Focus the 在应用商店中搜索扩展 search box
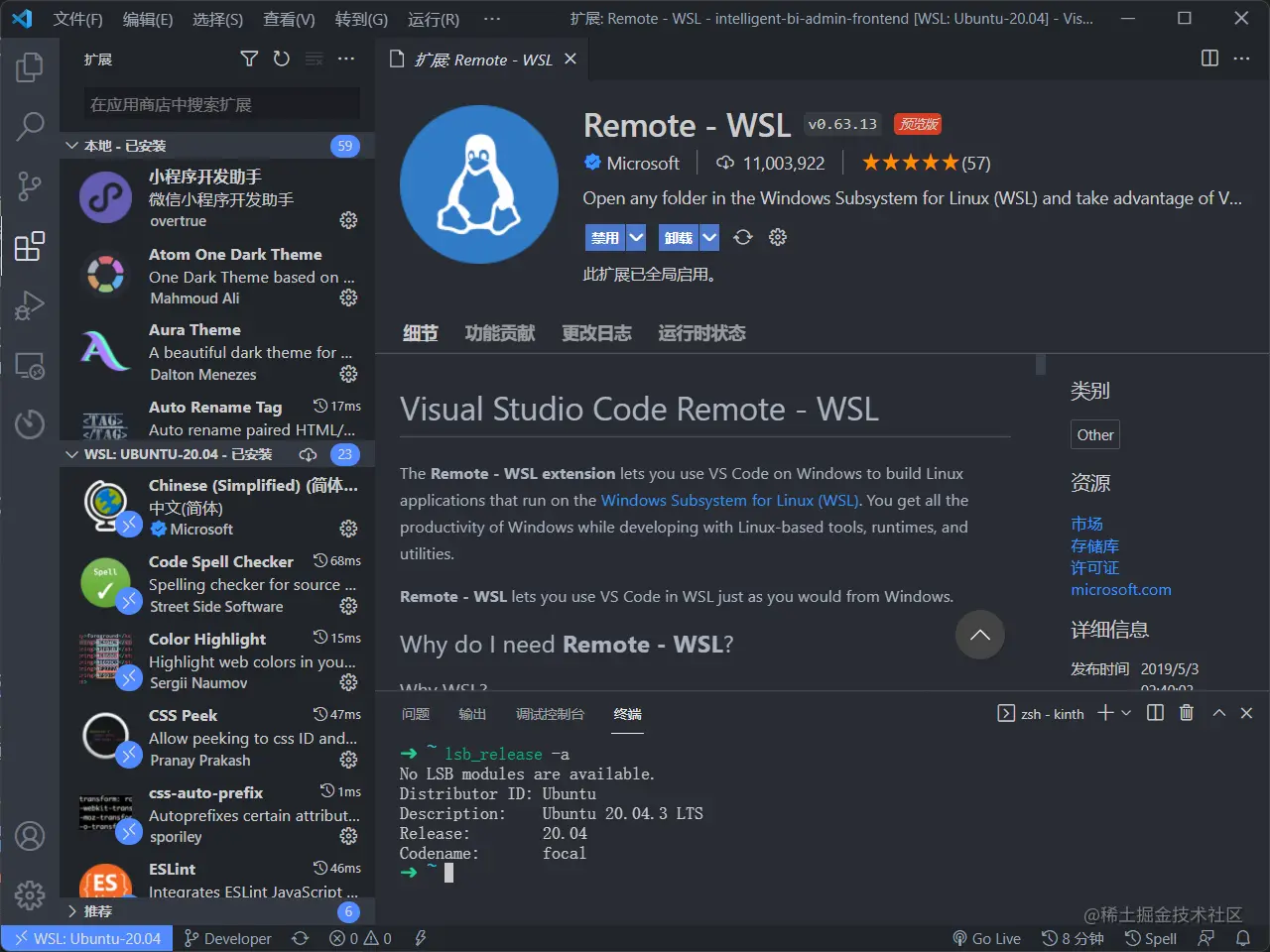This screenshot has width=1270, height=952. pyautogui.click(x=222, y=104)
